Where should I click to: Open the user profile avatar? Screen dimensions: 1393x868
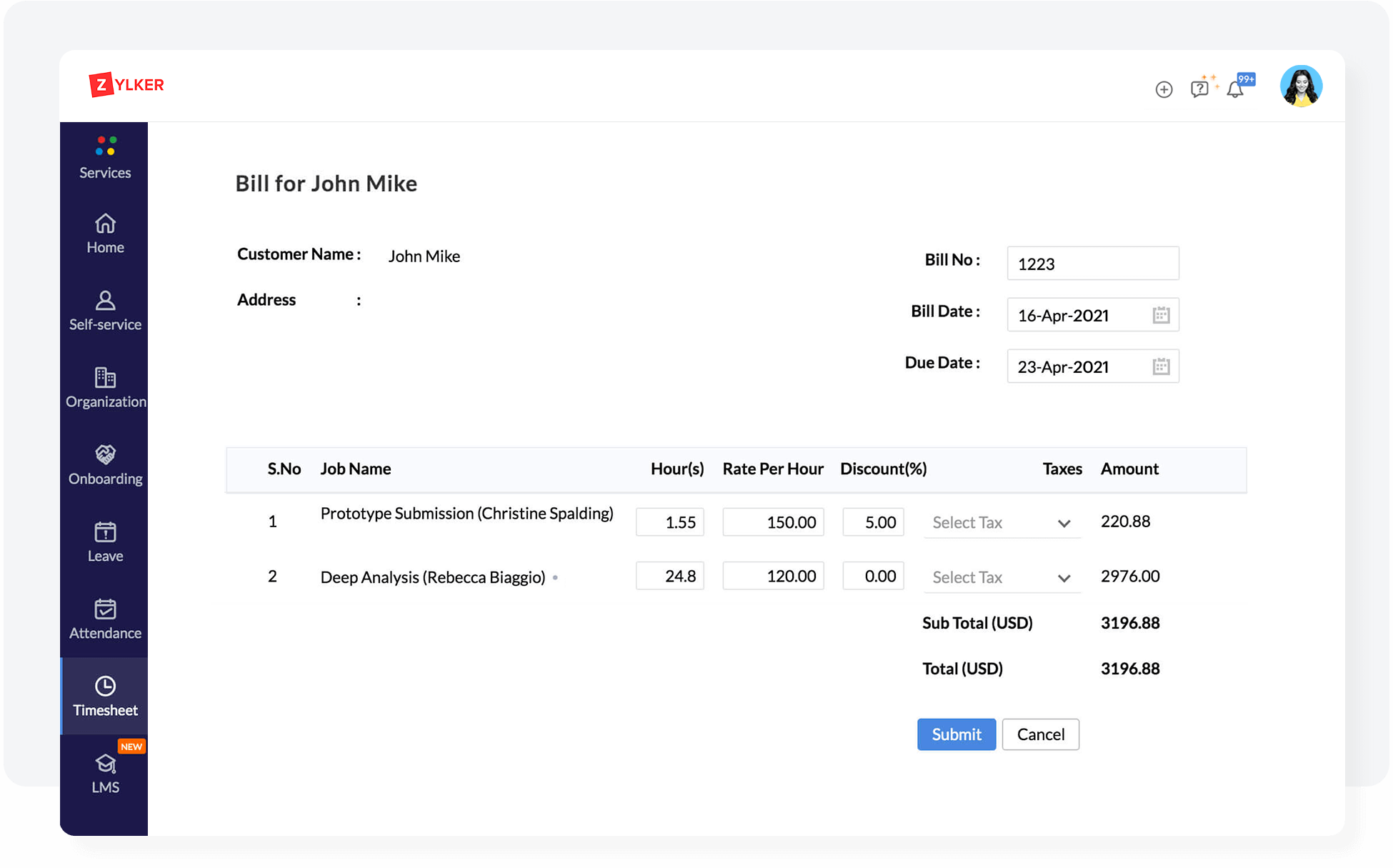pos(1301,86)
